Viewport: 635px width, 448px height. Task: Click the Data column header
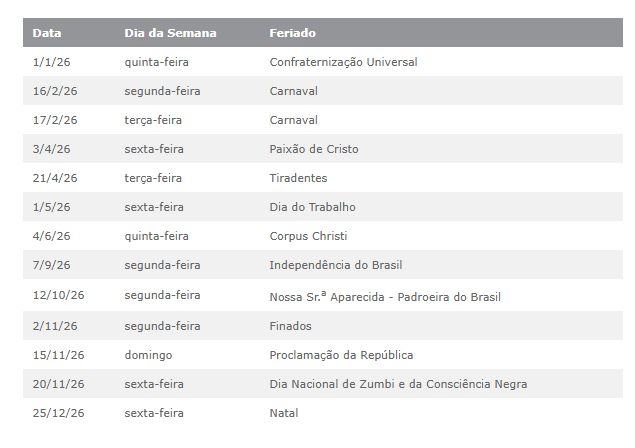point(47,33)
